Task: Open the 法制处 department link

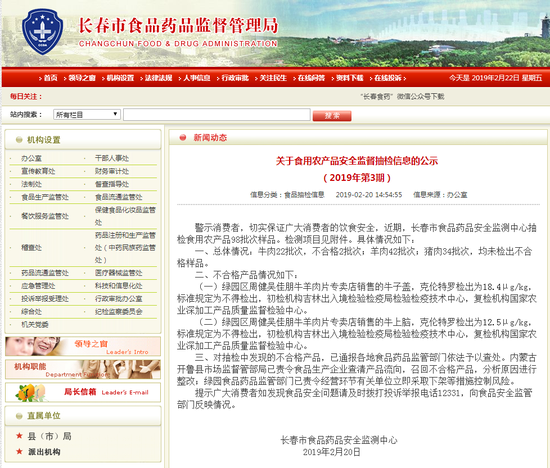Action: click(x=32, y=184)
